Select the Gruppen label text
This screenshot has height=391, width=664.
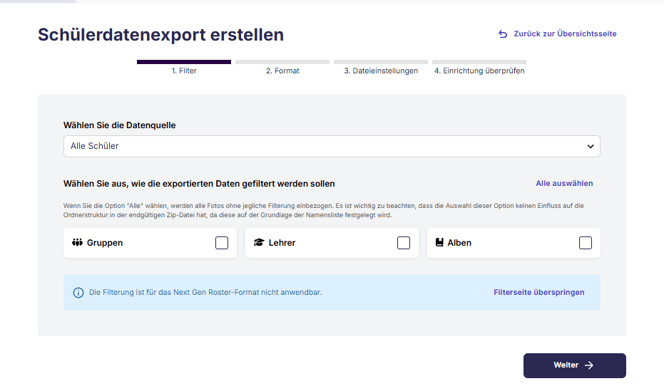point(105,243)
